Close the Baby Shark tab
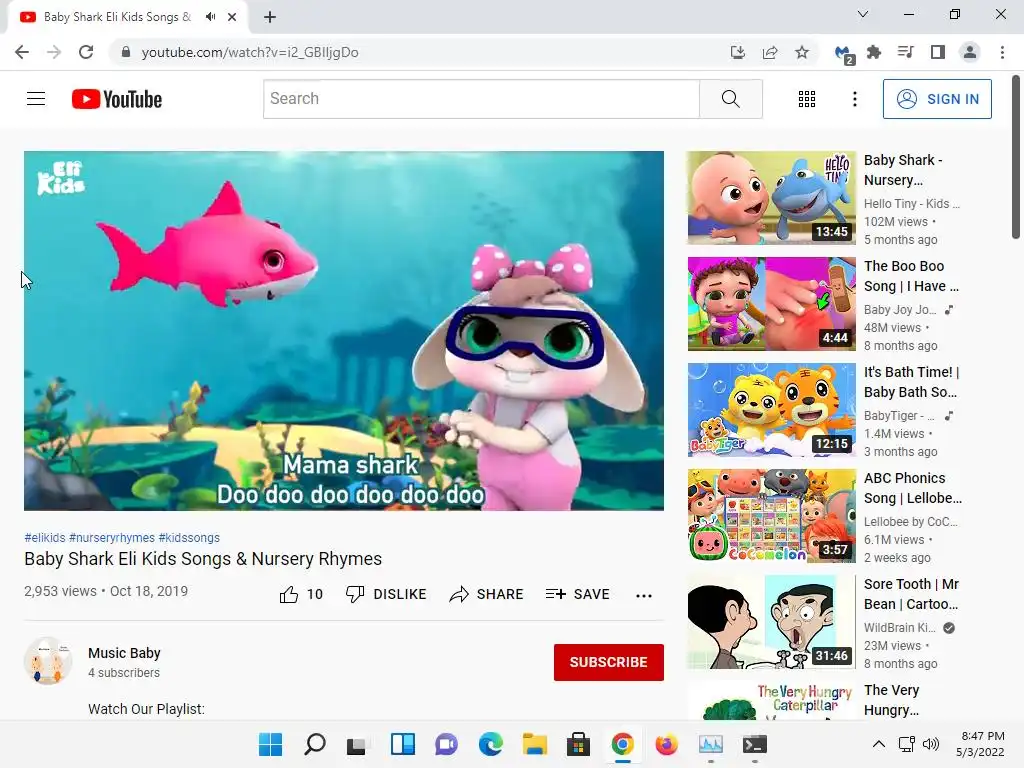Screen dimensions: 1024x768 (232, 17)
